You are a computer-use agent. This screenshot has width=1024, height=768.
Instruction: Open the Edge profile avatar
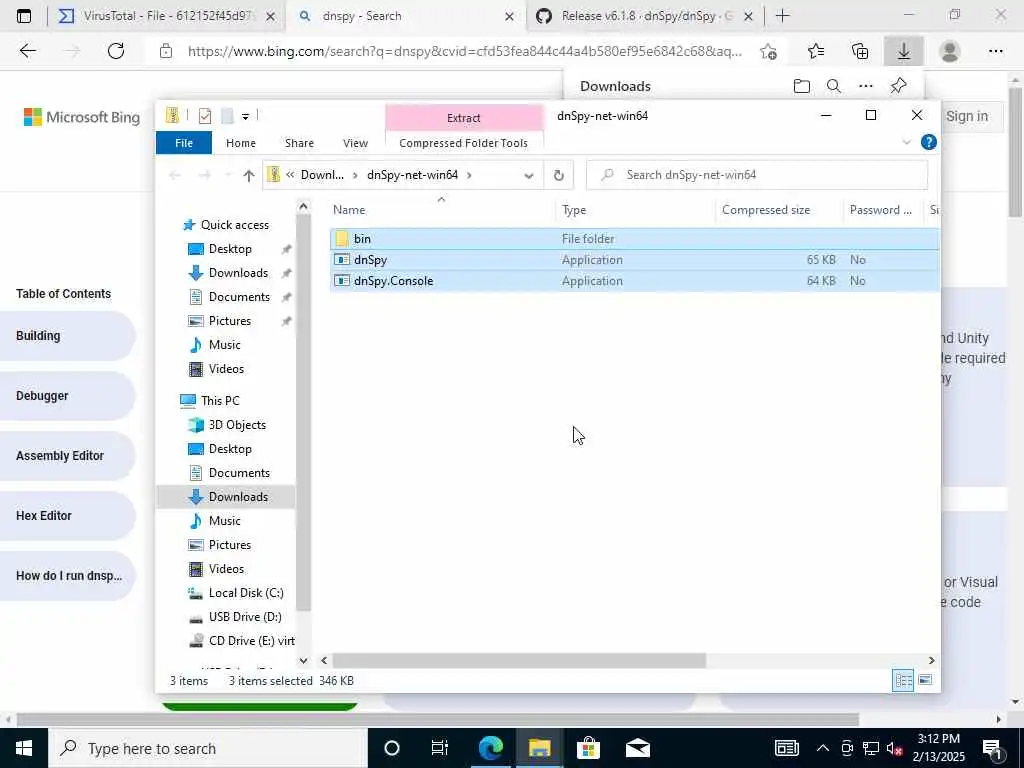[950, 51]
